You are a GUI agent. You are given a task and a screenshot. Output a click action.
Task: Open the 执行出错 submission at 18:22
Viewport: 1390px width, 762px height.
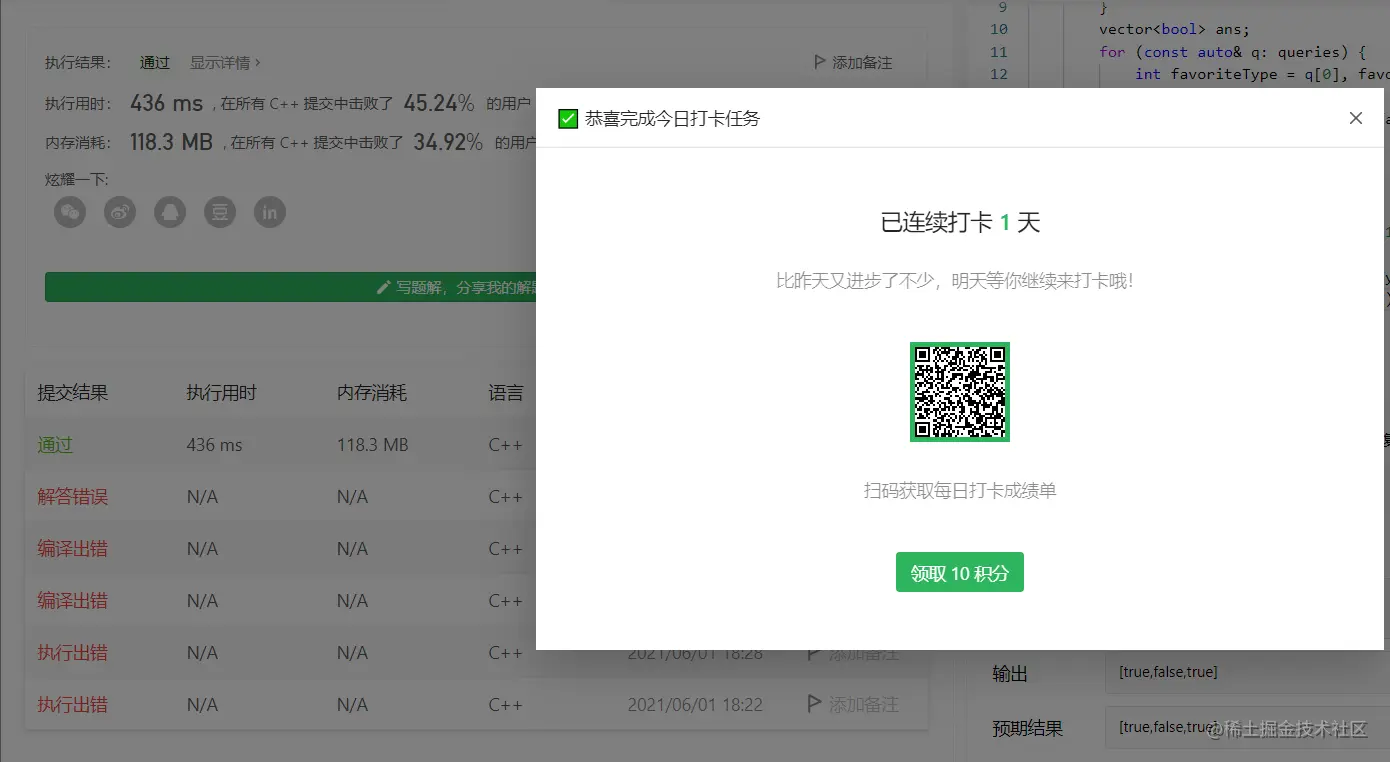coord(73,705)
